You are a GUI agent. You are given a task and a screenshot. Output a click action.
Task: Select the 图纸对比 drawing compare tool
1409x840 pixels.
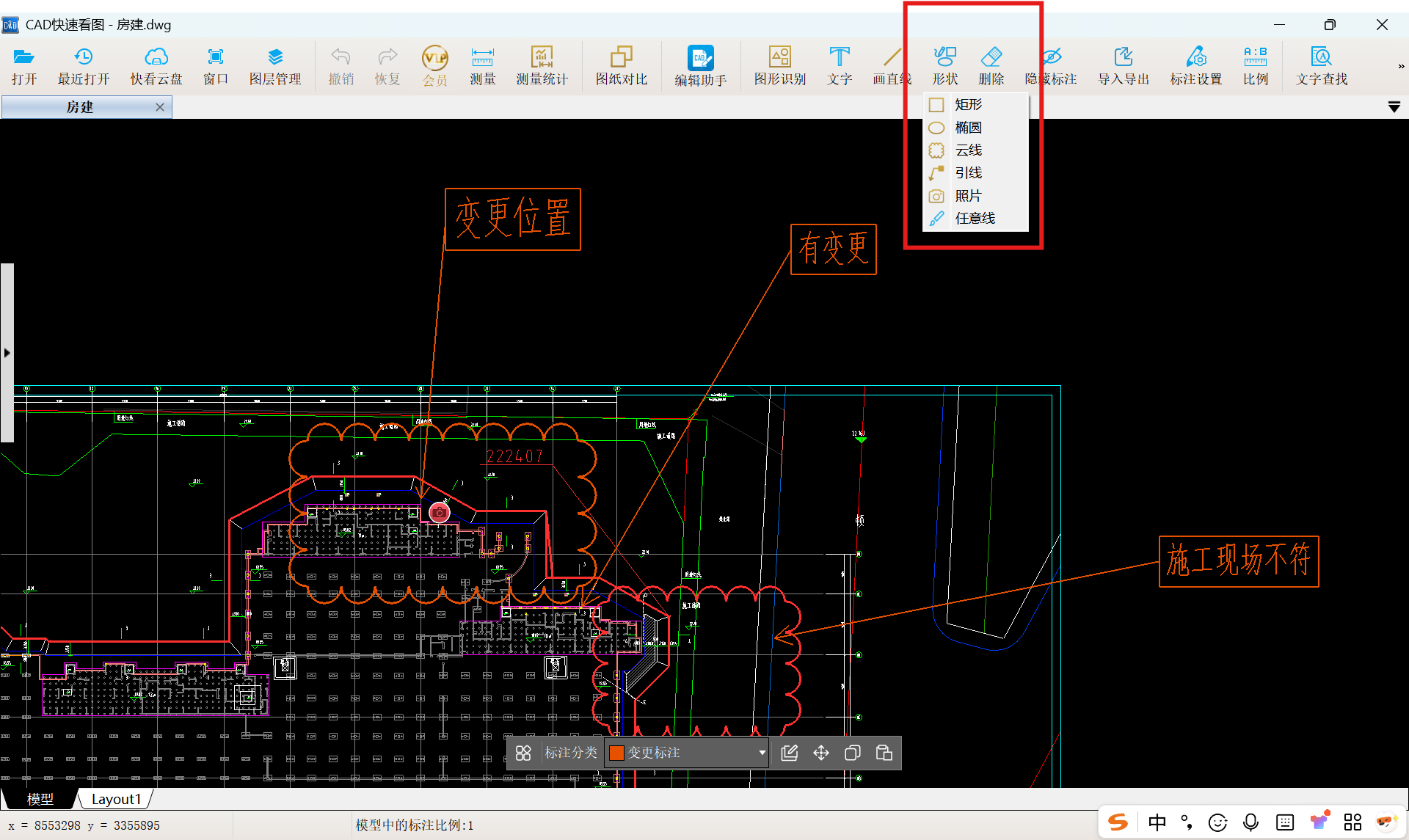[x=621, y=65]
